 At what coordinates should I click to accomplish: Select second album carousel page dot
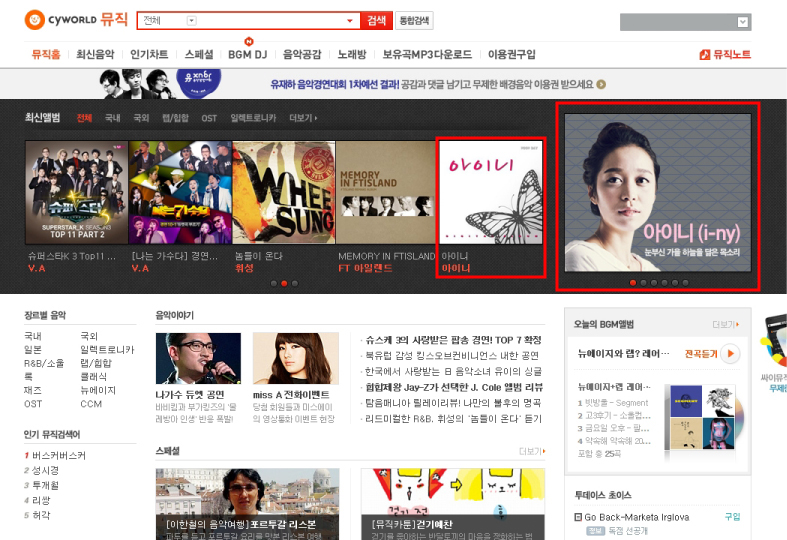point(284,284)
